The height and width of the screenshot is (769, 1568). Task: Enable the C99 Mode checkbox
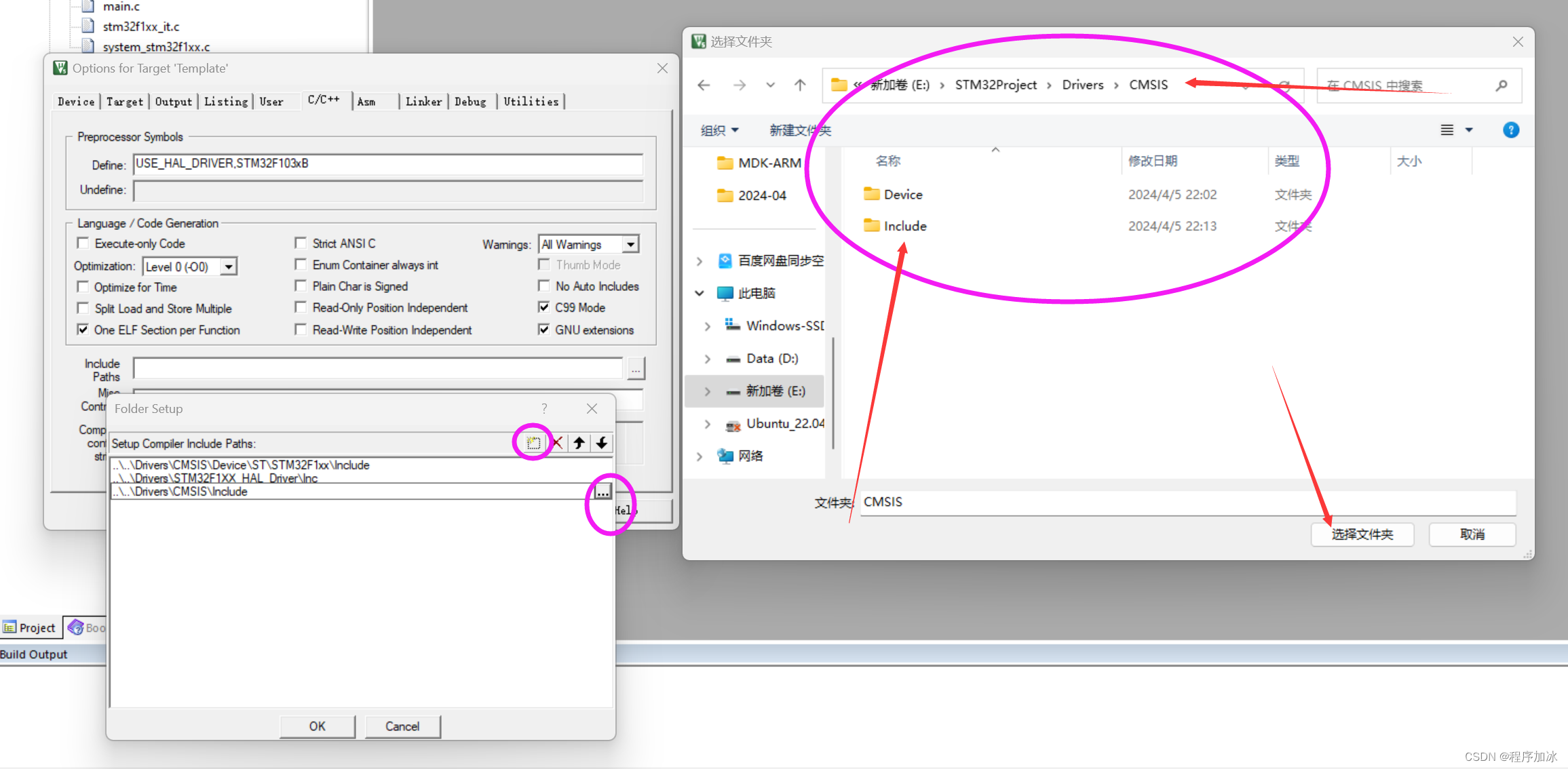tap(543, 307)
